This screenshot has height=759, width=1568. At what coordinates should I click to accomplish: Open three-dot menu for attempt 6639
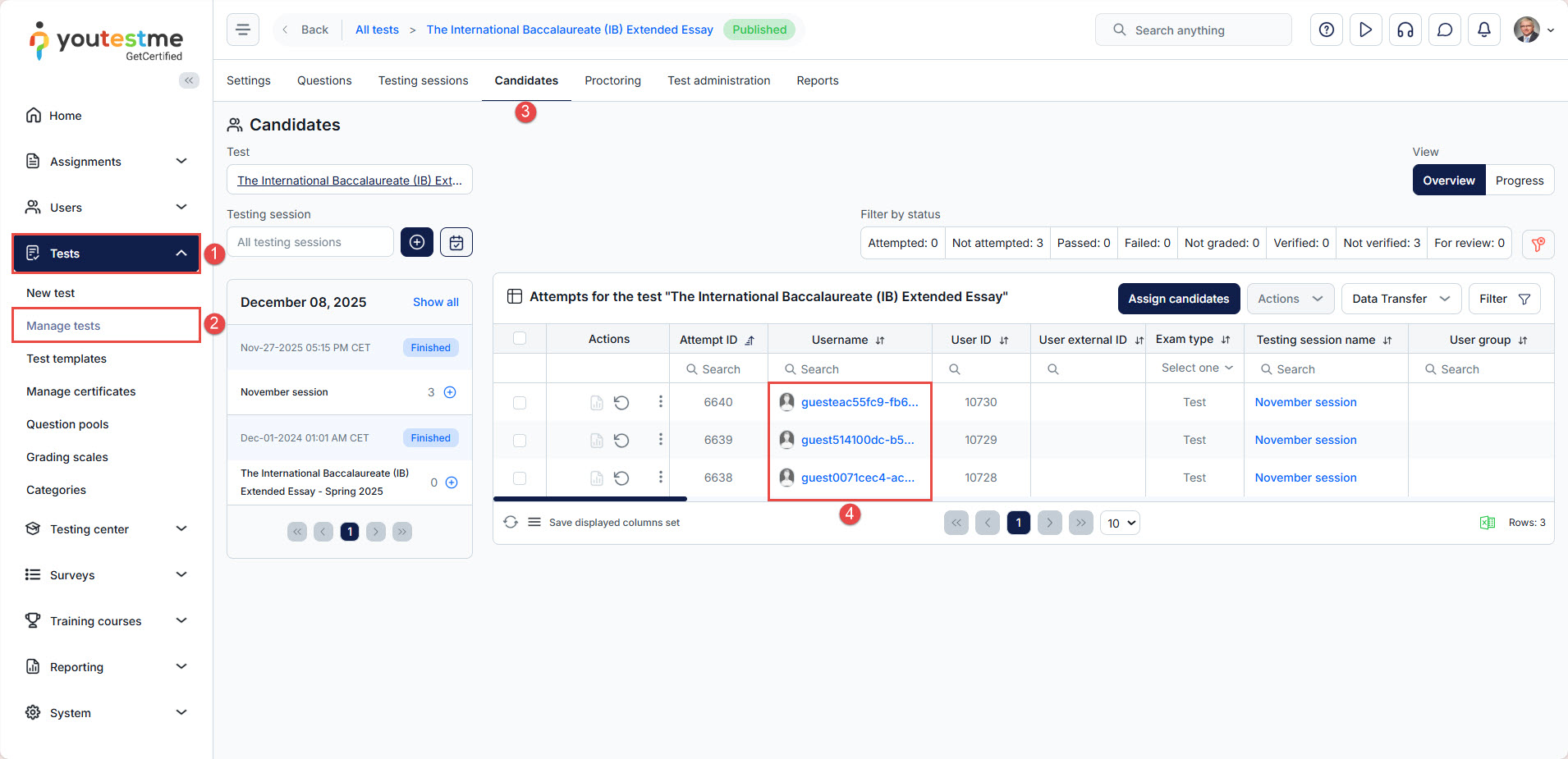660,440
